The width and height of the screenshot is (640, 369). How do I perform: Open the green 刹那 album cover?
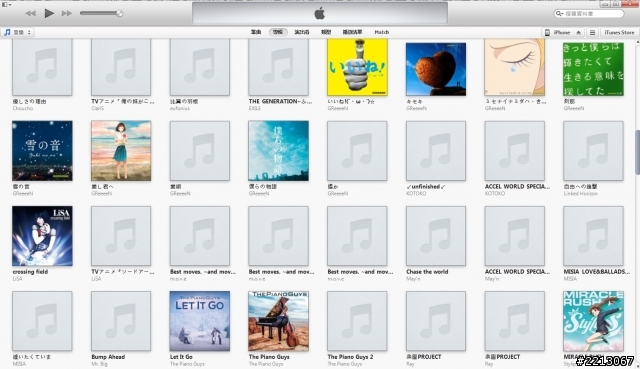pos(593,69)
